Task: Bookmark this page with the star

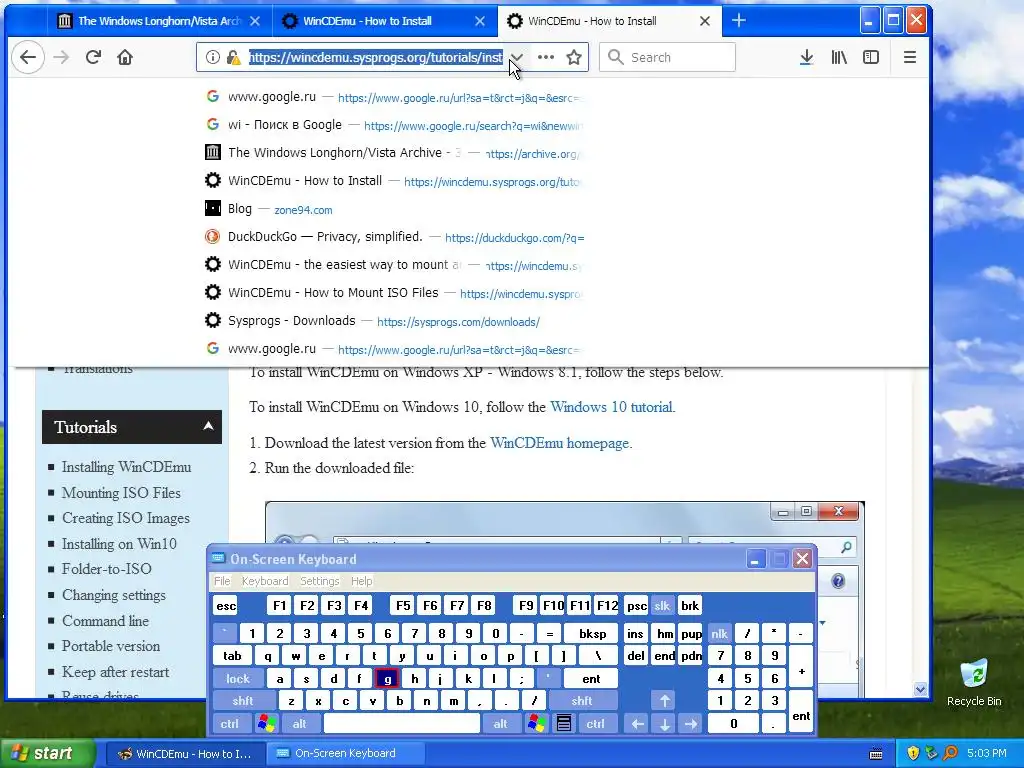Action: click(x=574, y=57)
